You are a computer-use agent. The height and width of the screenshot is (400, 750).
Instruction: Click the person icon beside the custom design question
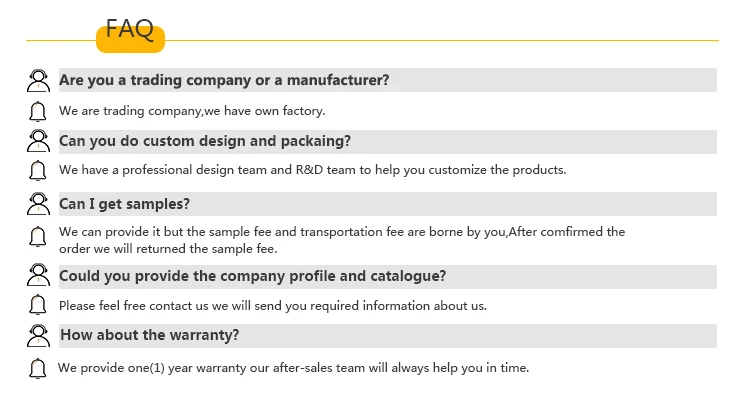(x=38, y=141)
